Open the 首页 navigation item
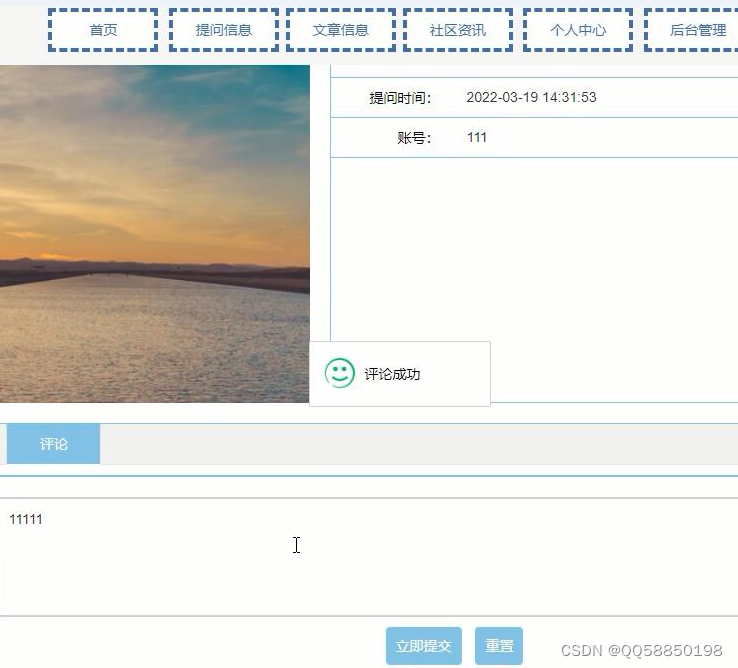 coord(103,30)
